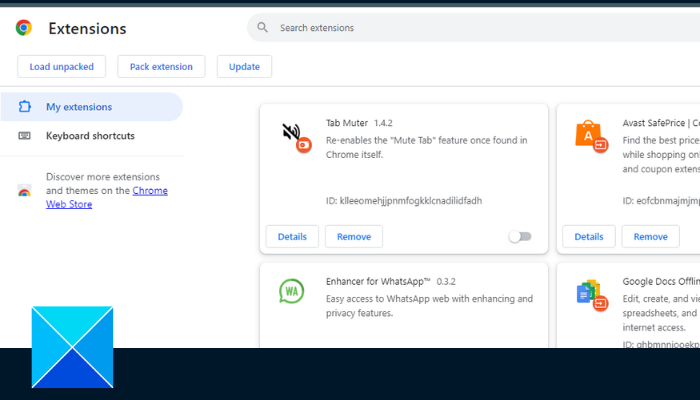700x400 pixels.
Task: Focus the Search extensions field
Action: pos(450,28)
